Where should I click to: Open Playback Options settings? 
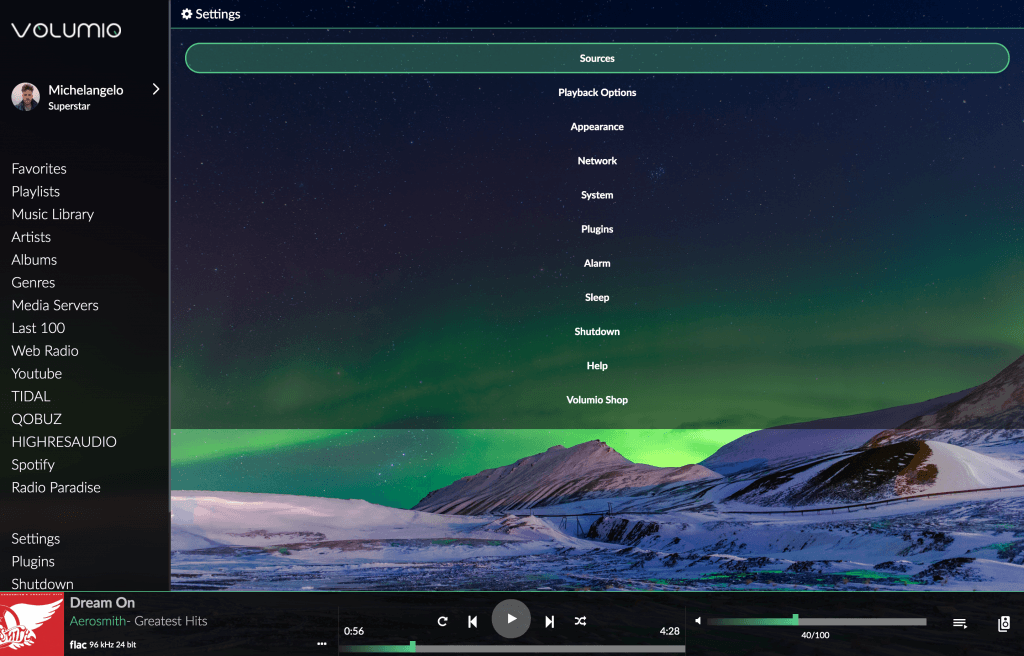click(x=596, y=92)
